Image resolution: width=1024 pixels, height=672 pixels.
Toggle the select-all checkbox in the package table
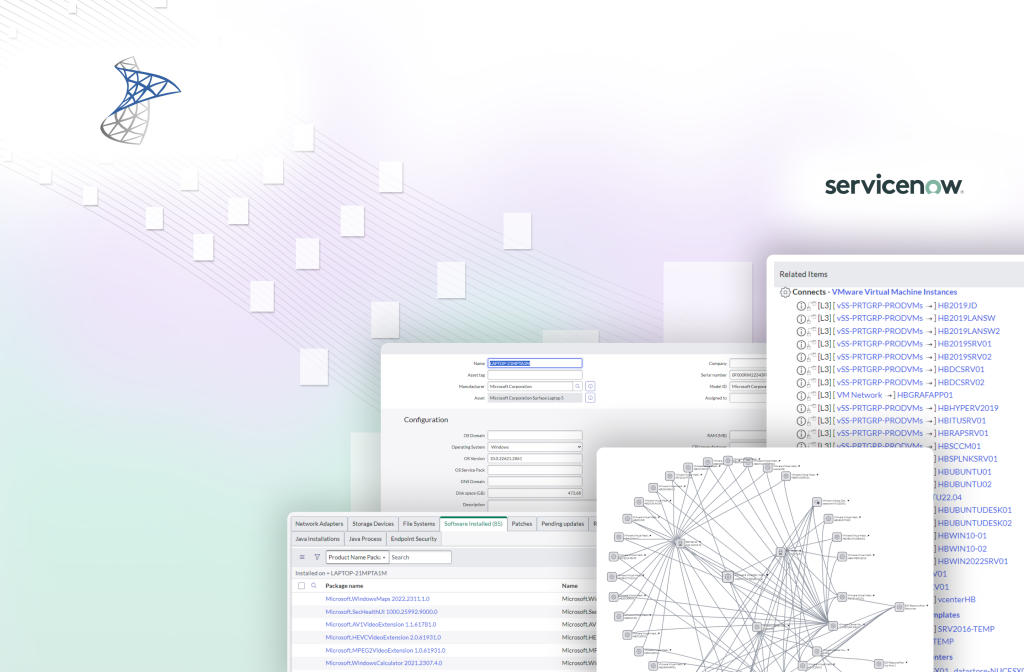point(300,585)
